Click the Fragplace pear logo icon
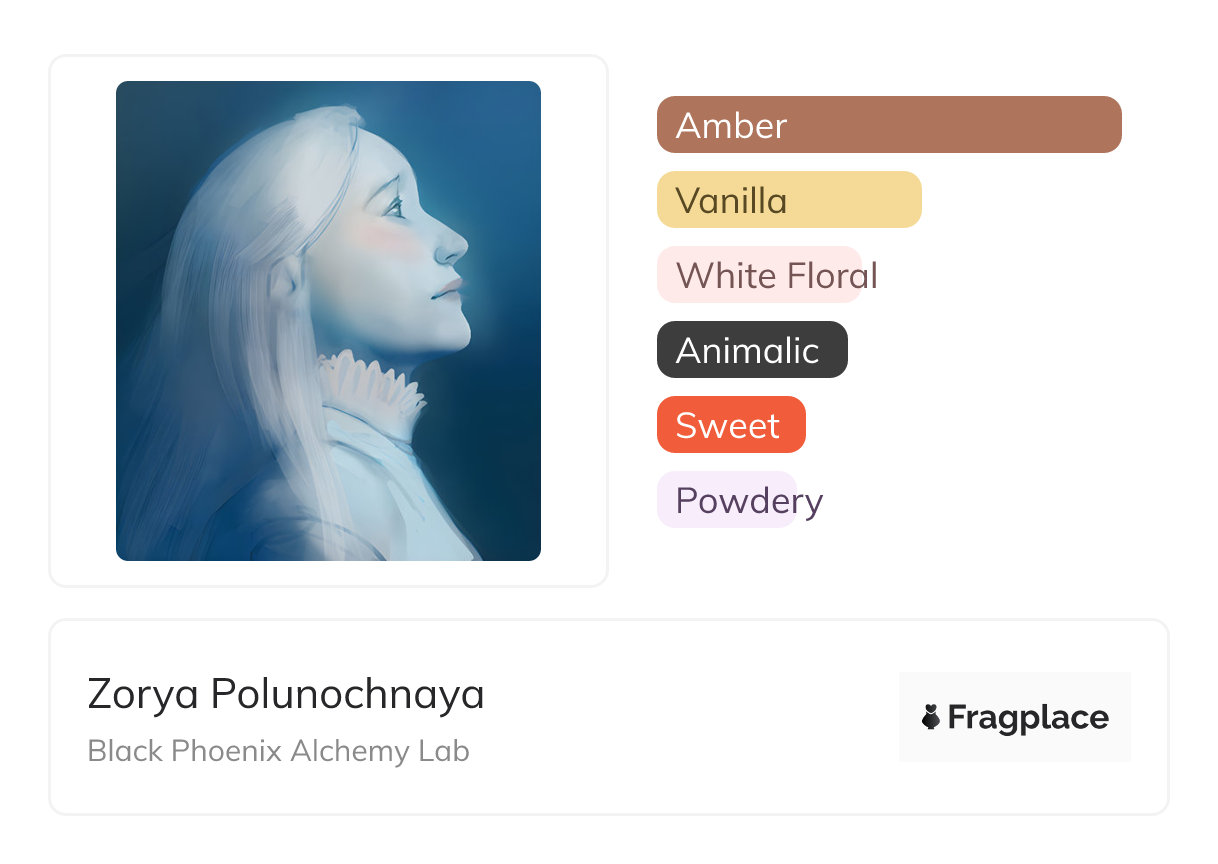This screenshot has width=1218, height=864. point(931,717)
